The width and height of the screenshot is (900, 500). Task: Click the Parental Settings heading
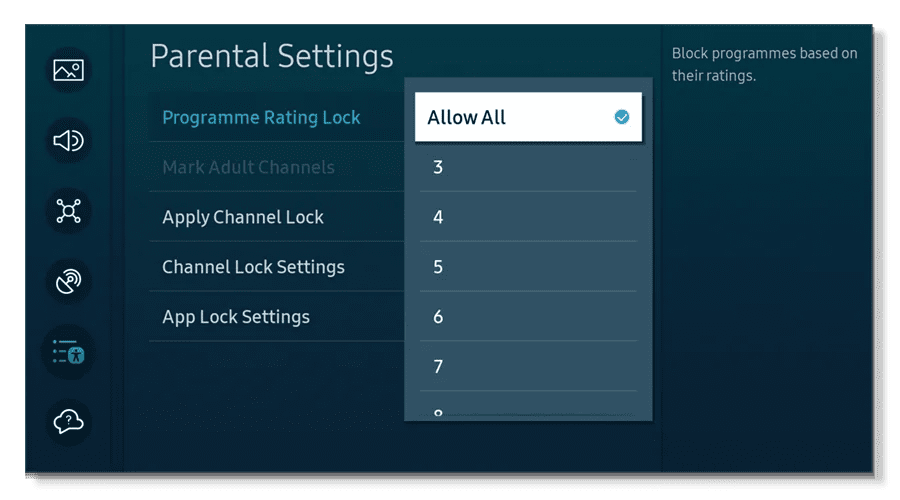point(272,55)
